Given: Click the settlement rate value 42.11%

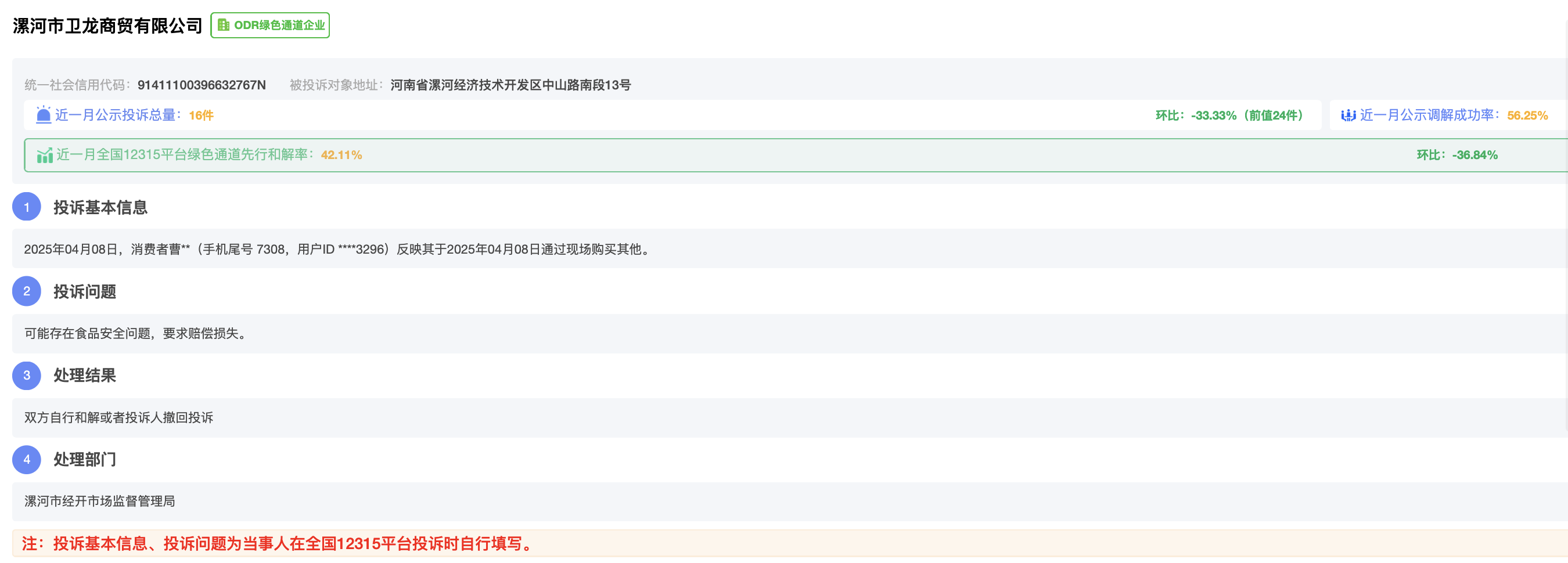Looking at the screenshot, I should 341,155.
